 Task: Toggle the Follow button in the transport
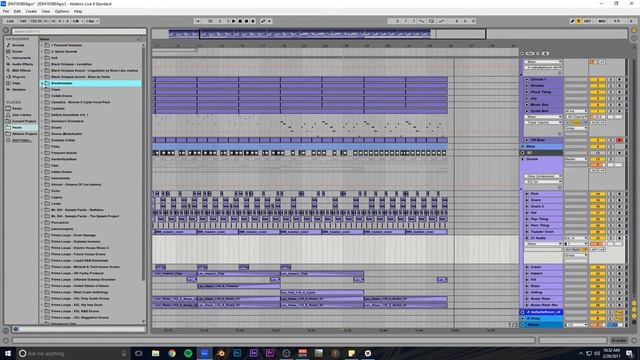click(198, 21)
